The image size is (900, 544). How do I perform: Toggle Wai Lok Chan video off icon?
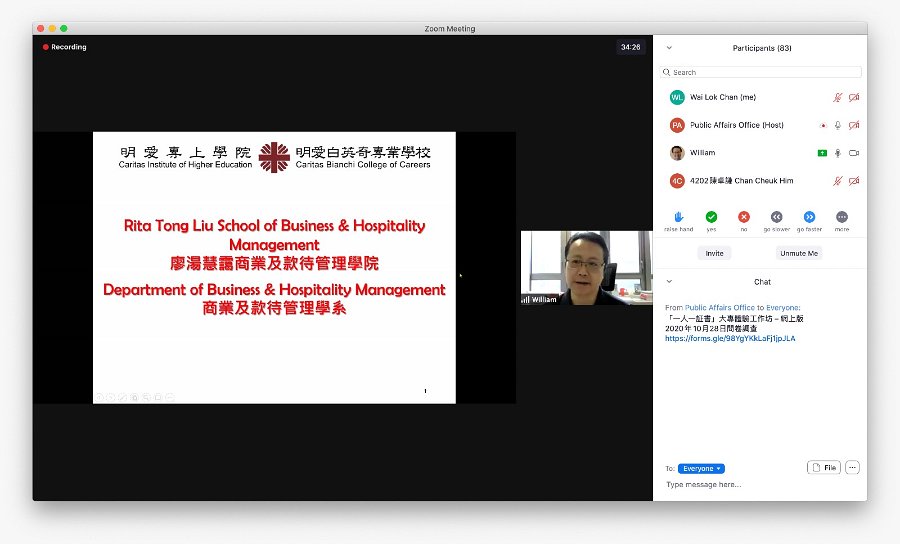click(x=854, y=98)
